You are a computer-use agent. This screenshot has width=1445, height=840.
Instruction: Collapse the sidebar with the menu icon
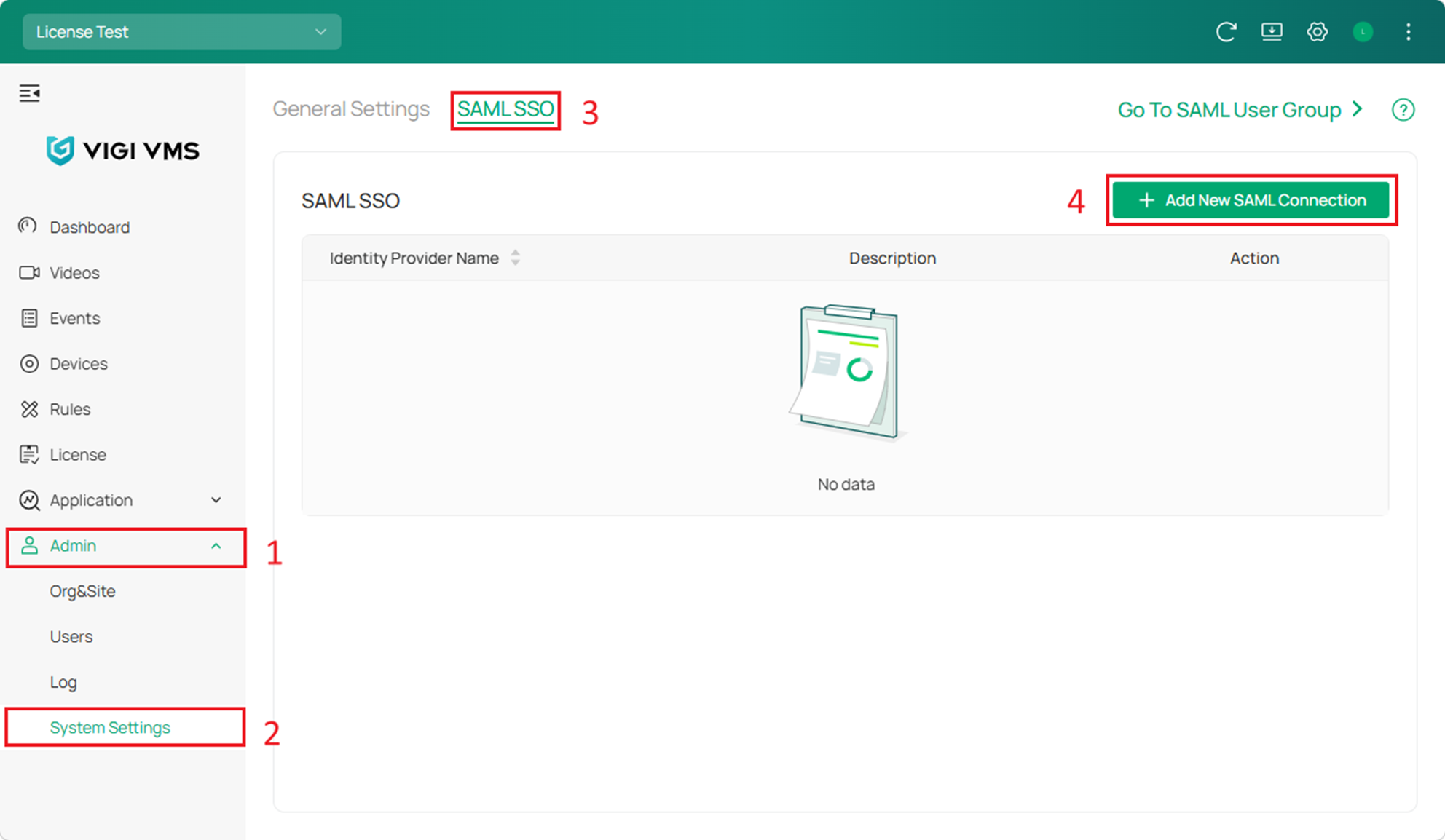click(30, 93)
